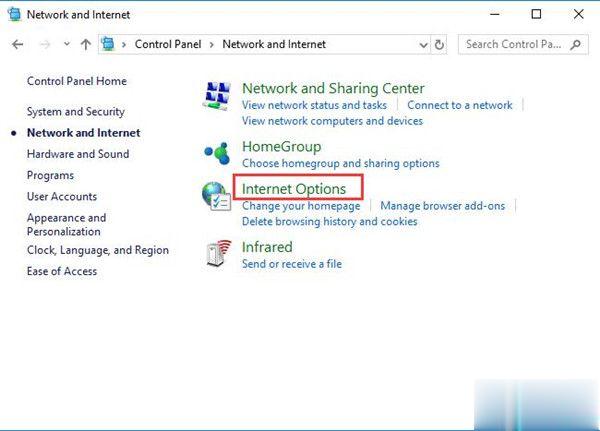This screenshot has height=431, width=600.
Task: Go to Control Panel Home
Action: [77, 81]
